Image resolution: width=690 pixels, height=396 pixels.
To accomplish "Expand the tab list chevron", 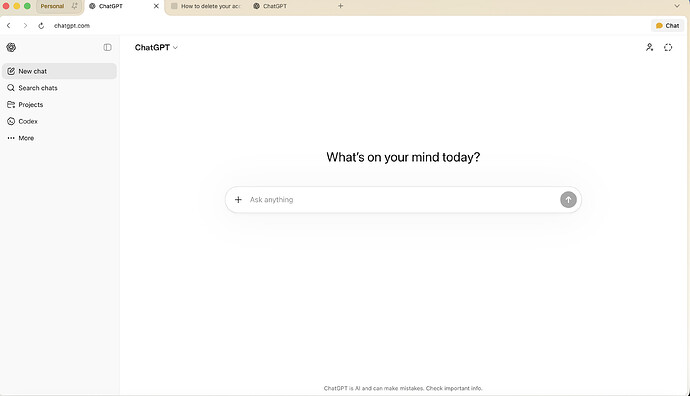I will 677,6.
